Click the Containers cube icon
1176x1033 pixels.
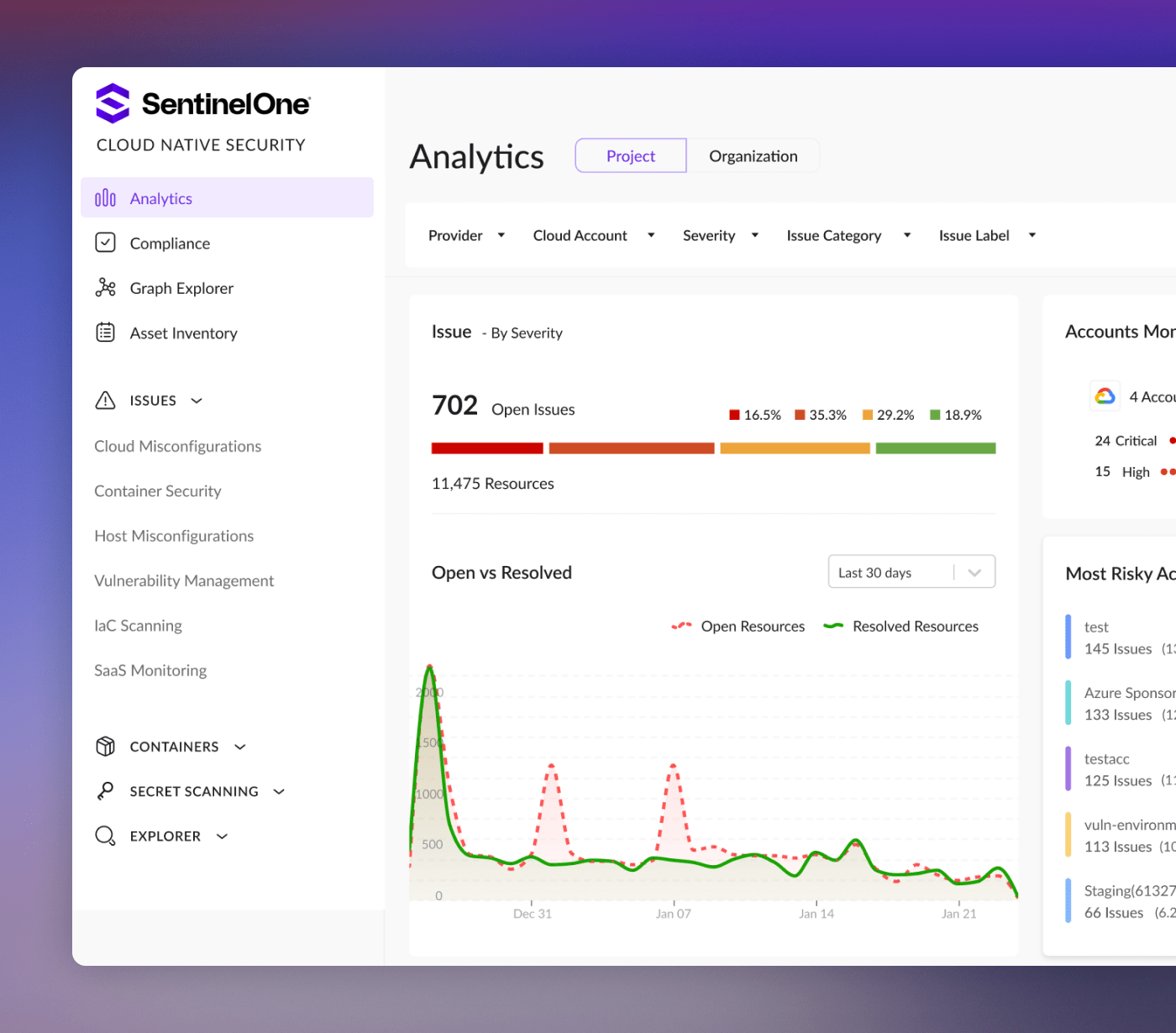105,746
